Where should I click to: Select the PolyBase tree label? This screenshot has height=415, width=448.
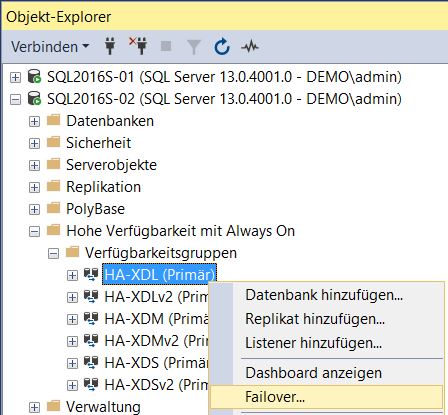point(95,209)
